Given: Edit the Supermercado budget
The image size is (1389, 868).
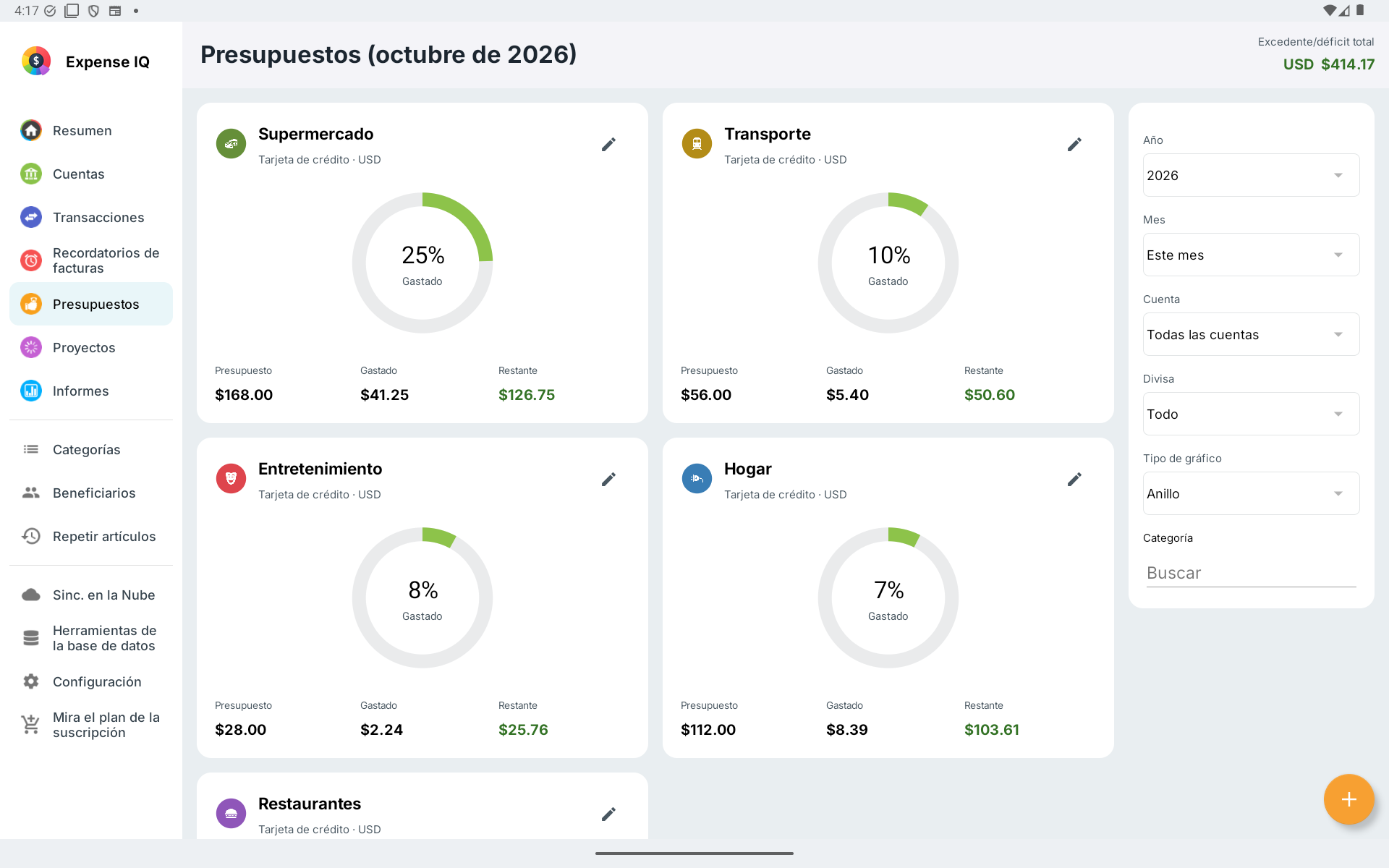Looking at the screenshot, I should [608, 145].
